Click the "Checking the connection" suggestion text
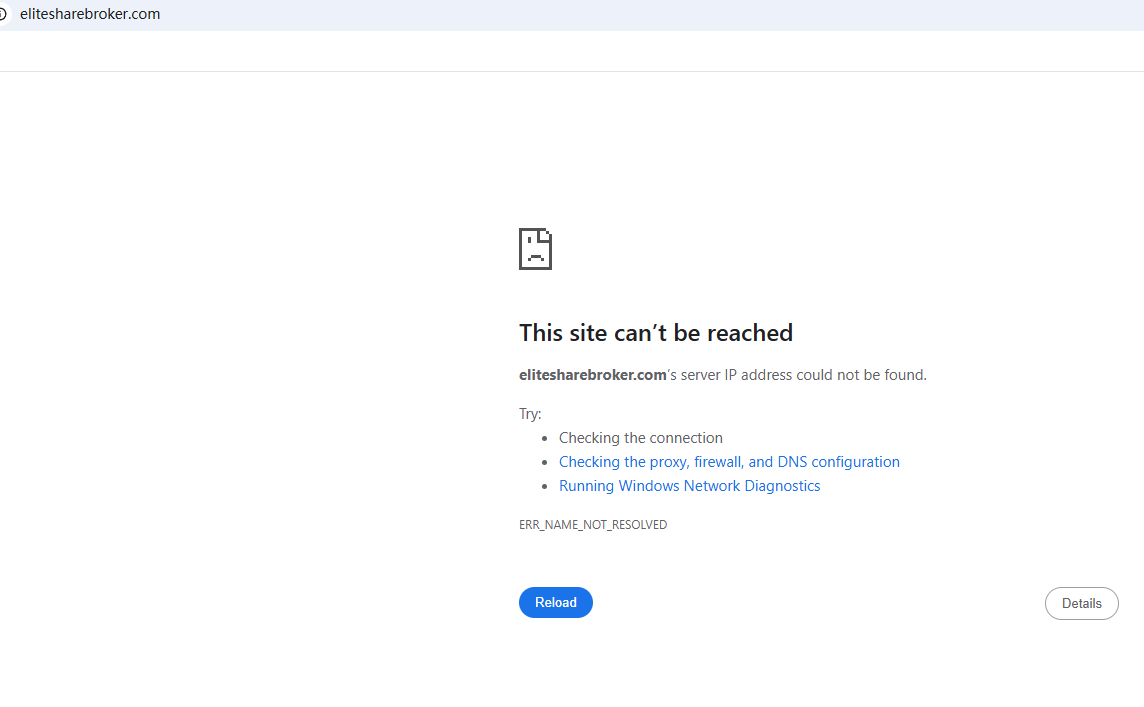 click(x=641, y=438)
